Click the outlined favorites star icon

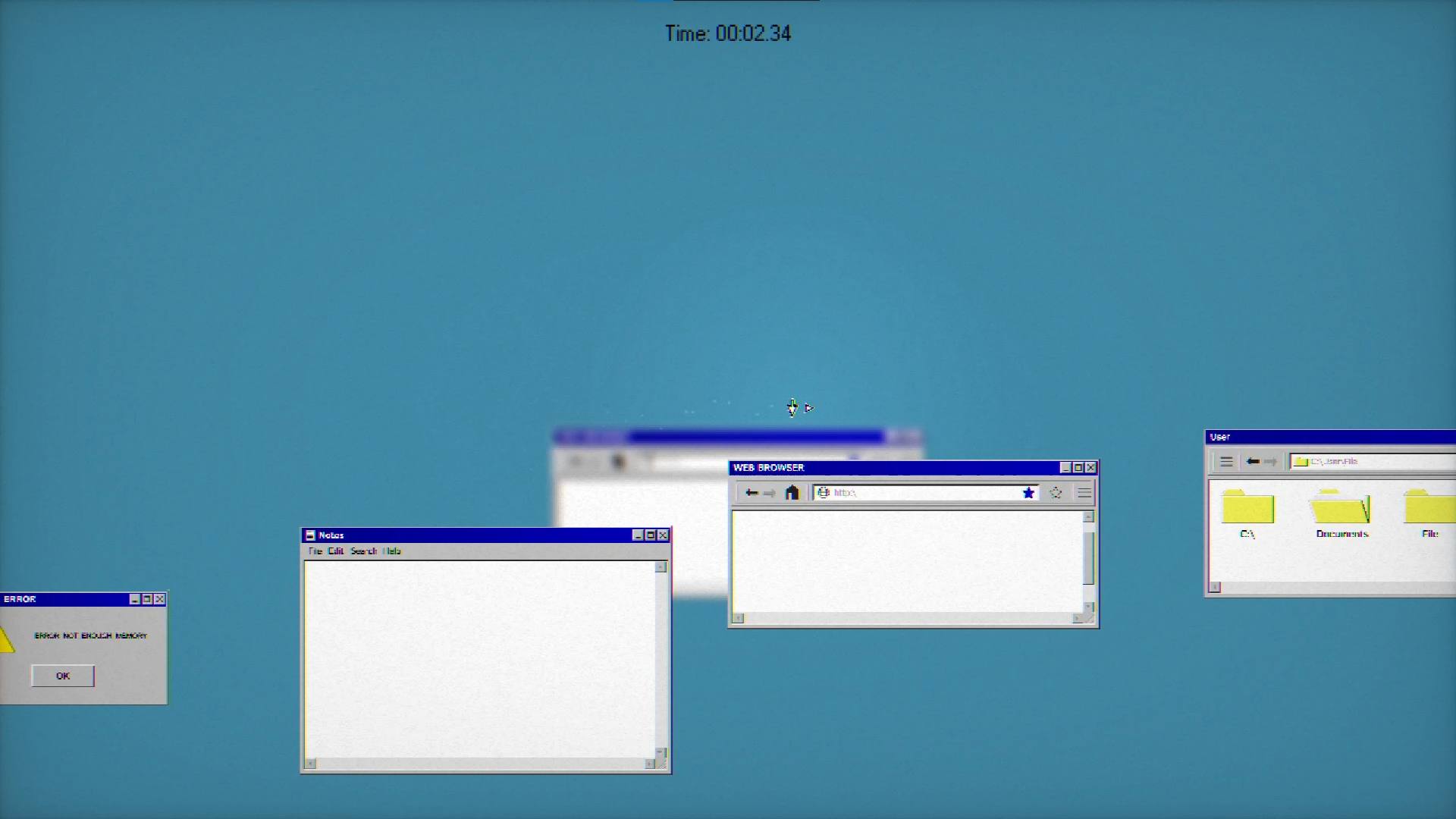[x=1056, y=493]
